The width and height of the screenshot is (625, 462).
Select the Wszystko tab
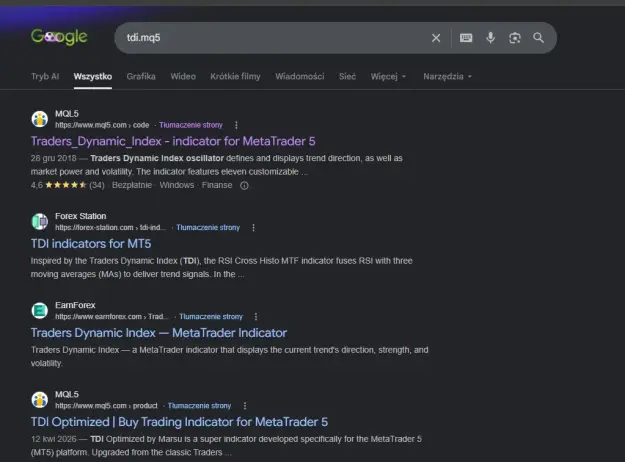(92, 77)
